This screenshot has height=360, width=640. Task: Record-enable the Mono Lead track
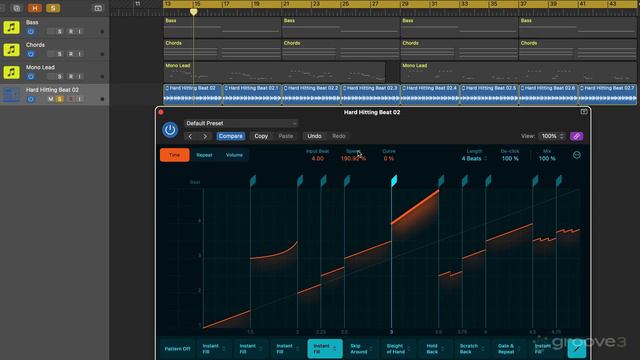pos(70,76)
